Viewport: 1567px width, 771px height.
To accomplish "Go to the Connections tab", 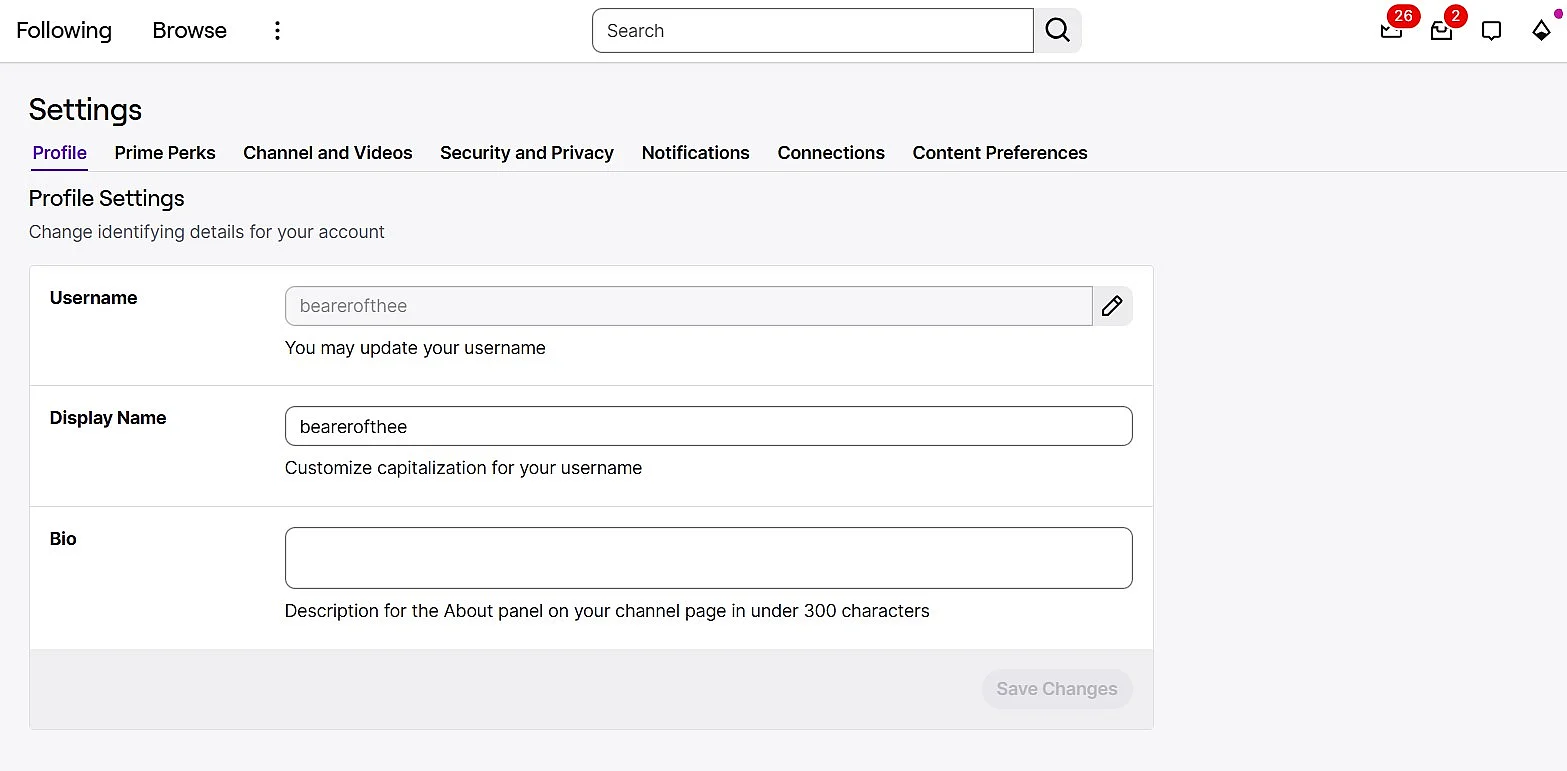I will 831,153.
